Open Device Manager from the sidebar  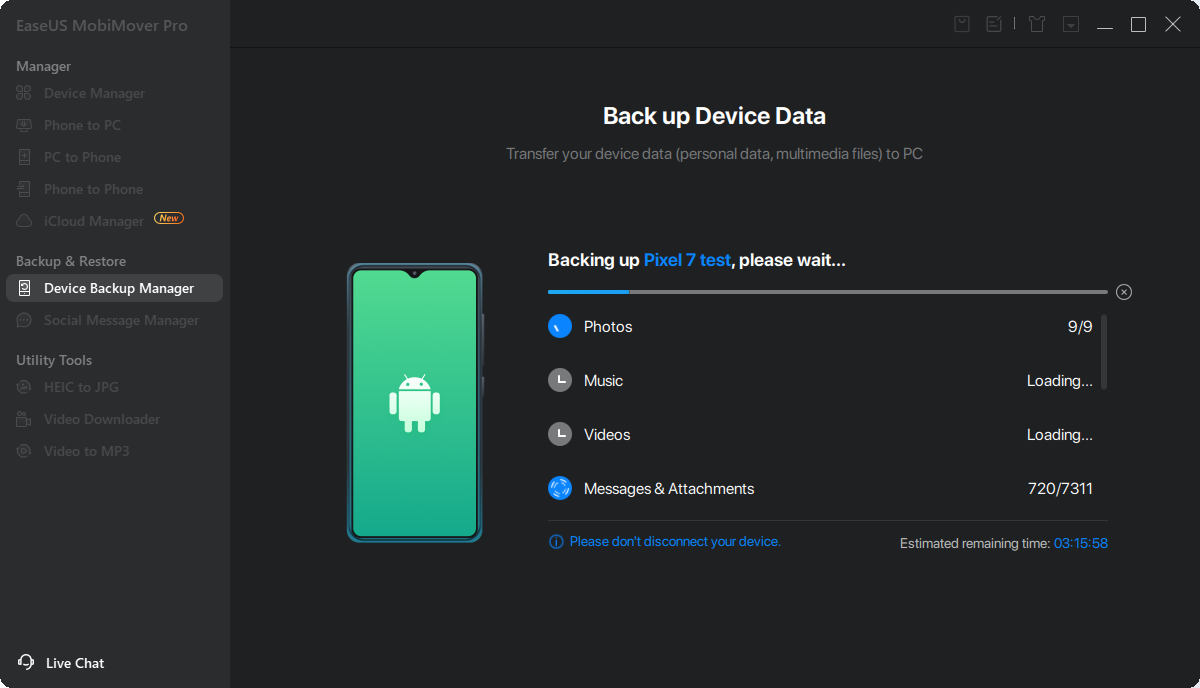(94, 93)
